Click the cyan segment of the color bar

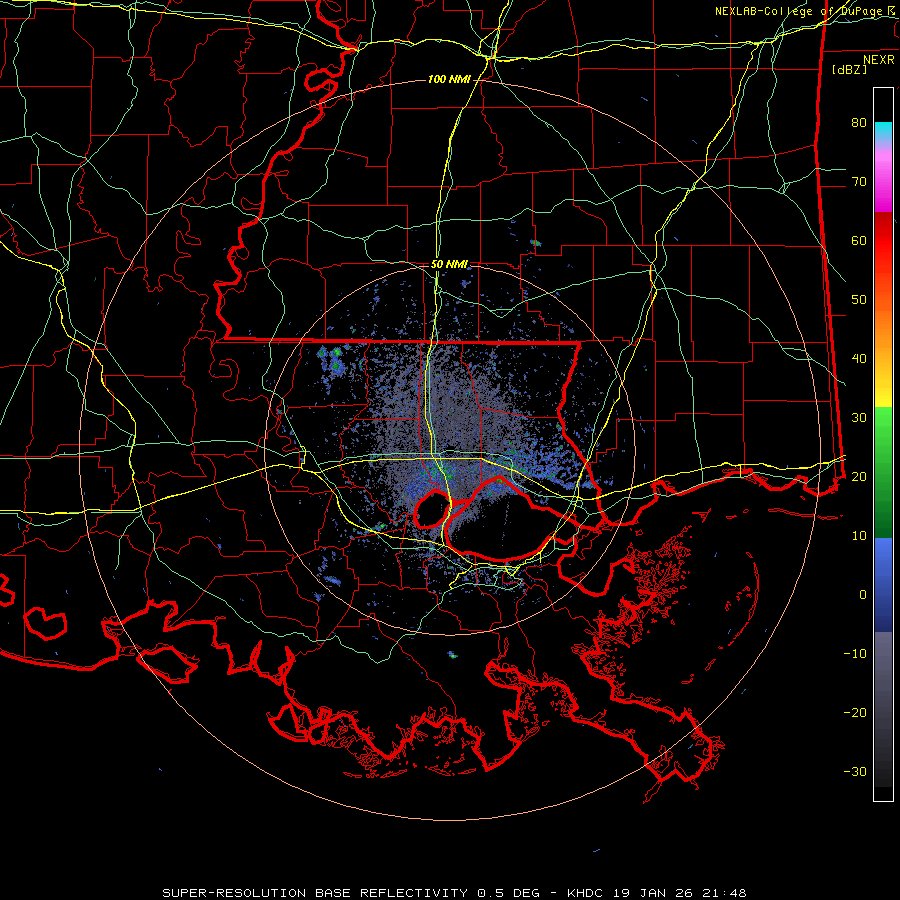(x=883, y=131)
